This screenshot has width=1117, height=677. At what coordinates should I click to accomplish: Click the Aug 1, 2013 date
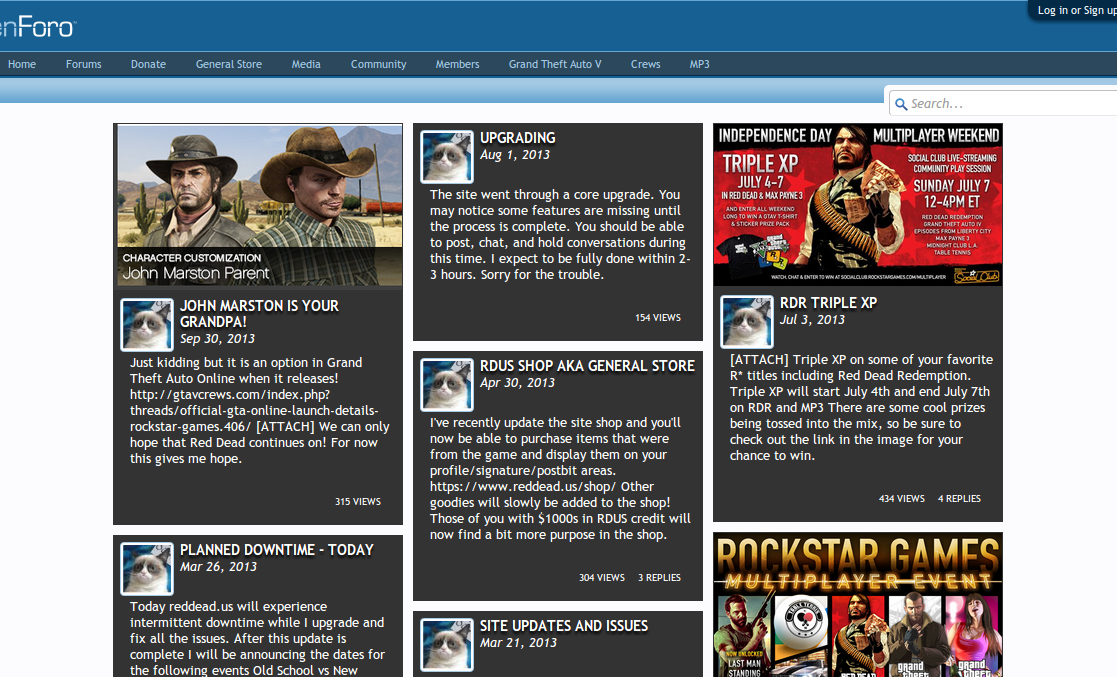pos(514,155)
